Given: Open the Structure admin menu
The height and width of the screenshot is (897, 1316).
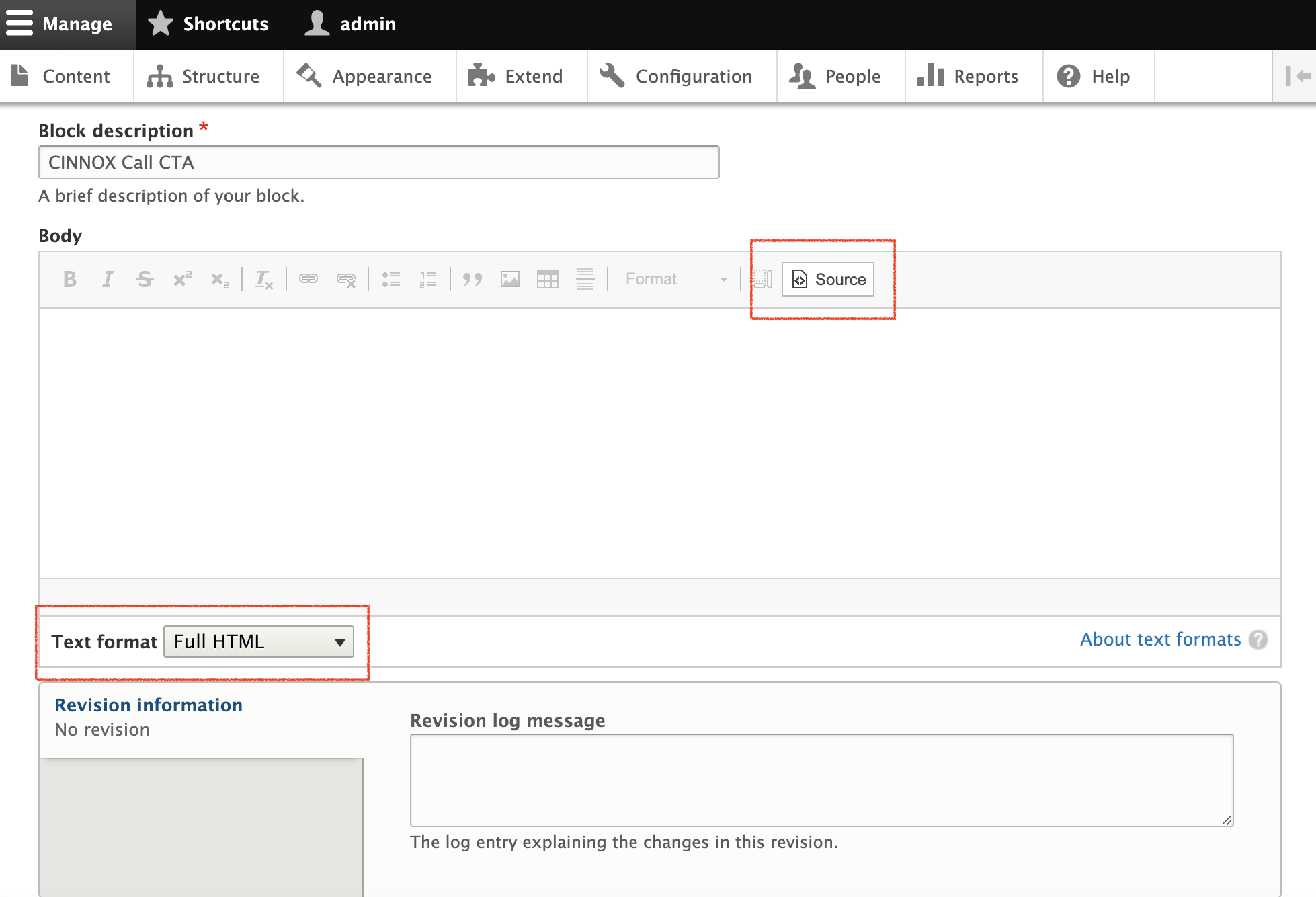Looking at the screenshot, I should (204, 77).
